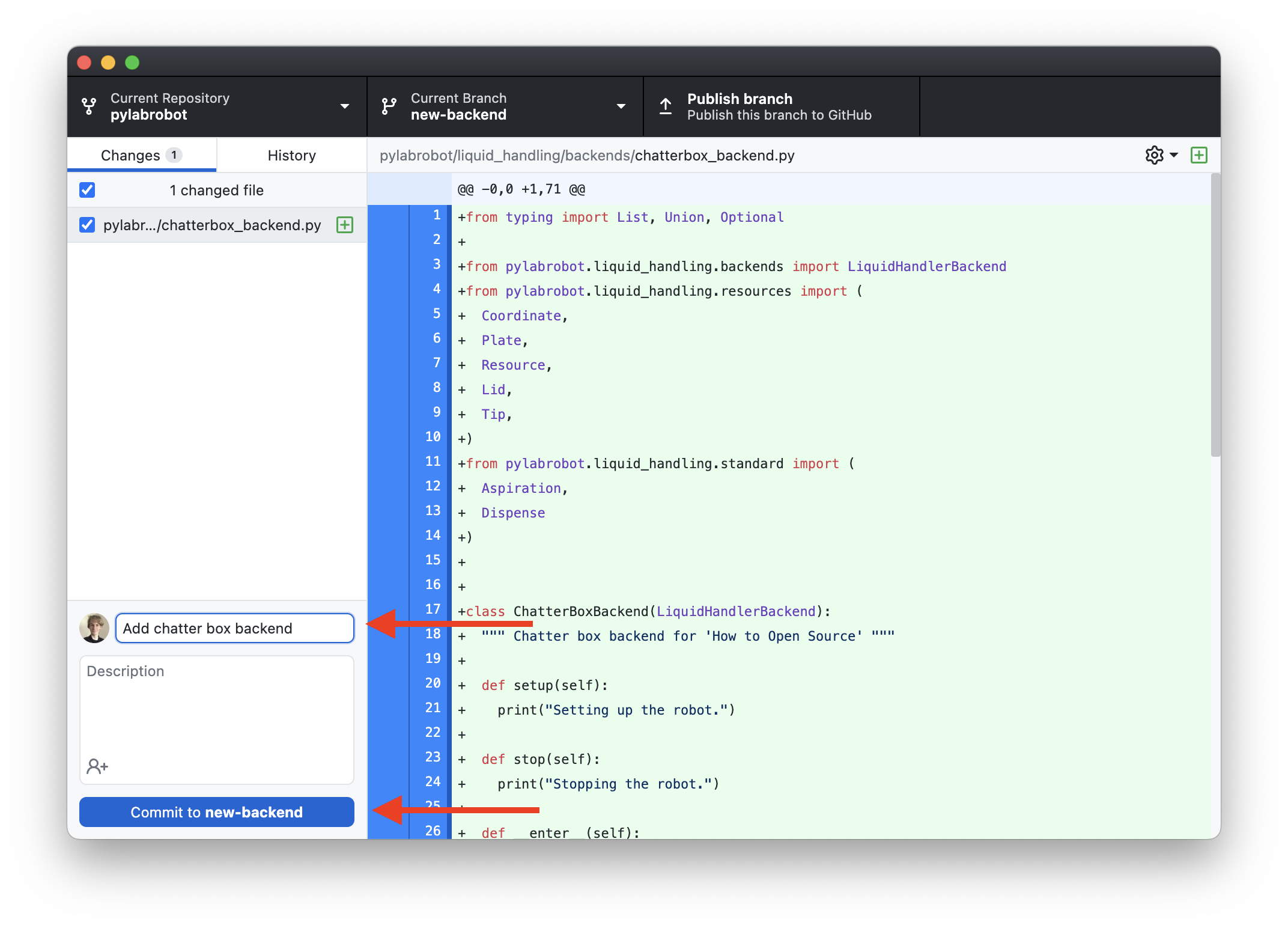
Task: Click the user avatar next to commit summary
Action: pos(94,628)
